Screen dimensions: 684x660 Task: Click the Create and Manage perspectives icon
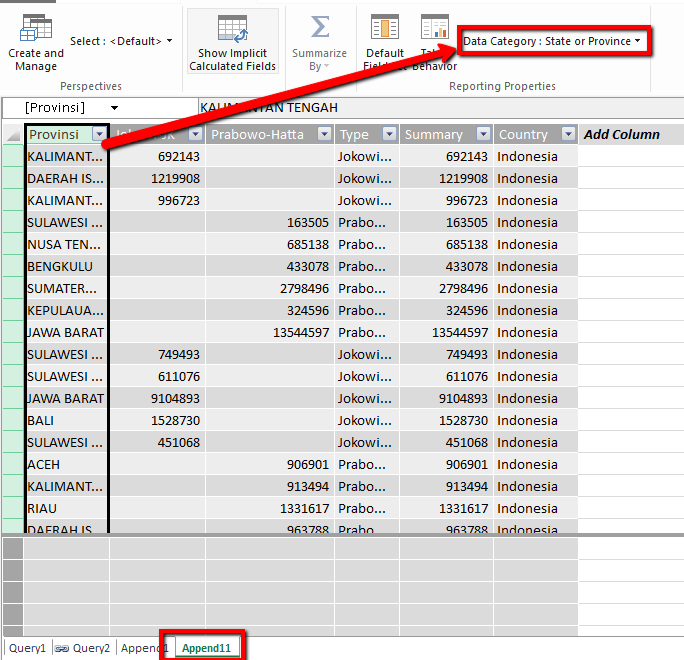tap(36, 28)
